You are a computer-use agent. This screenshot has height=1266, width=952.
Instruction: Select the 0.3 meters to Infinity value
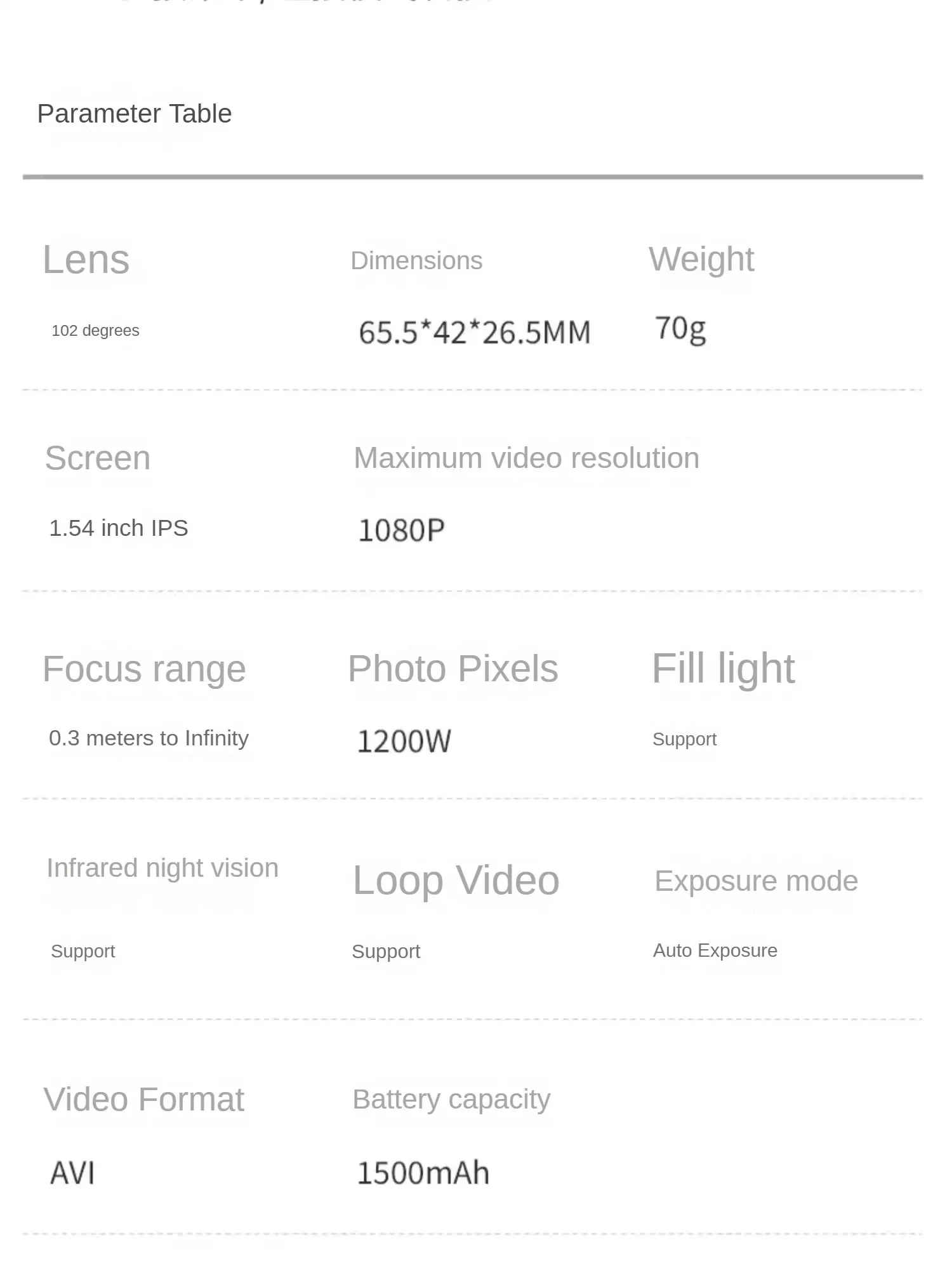click(149, 738)
